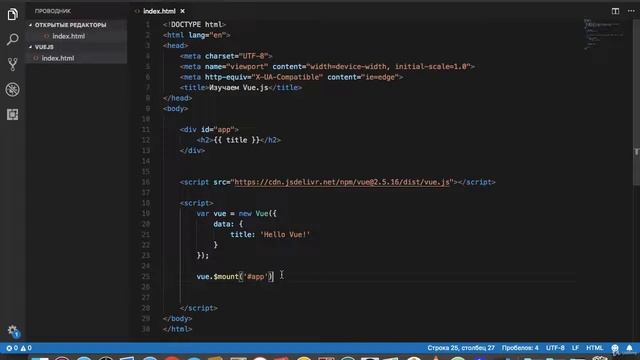Image resolution: width=640 pixels, height=360 pixels.
Task: Close the index.html editor tab
Action: pos(182,11)
